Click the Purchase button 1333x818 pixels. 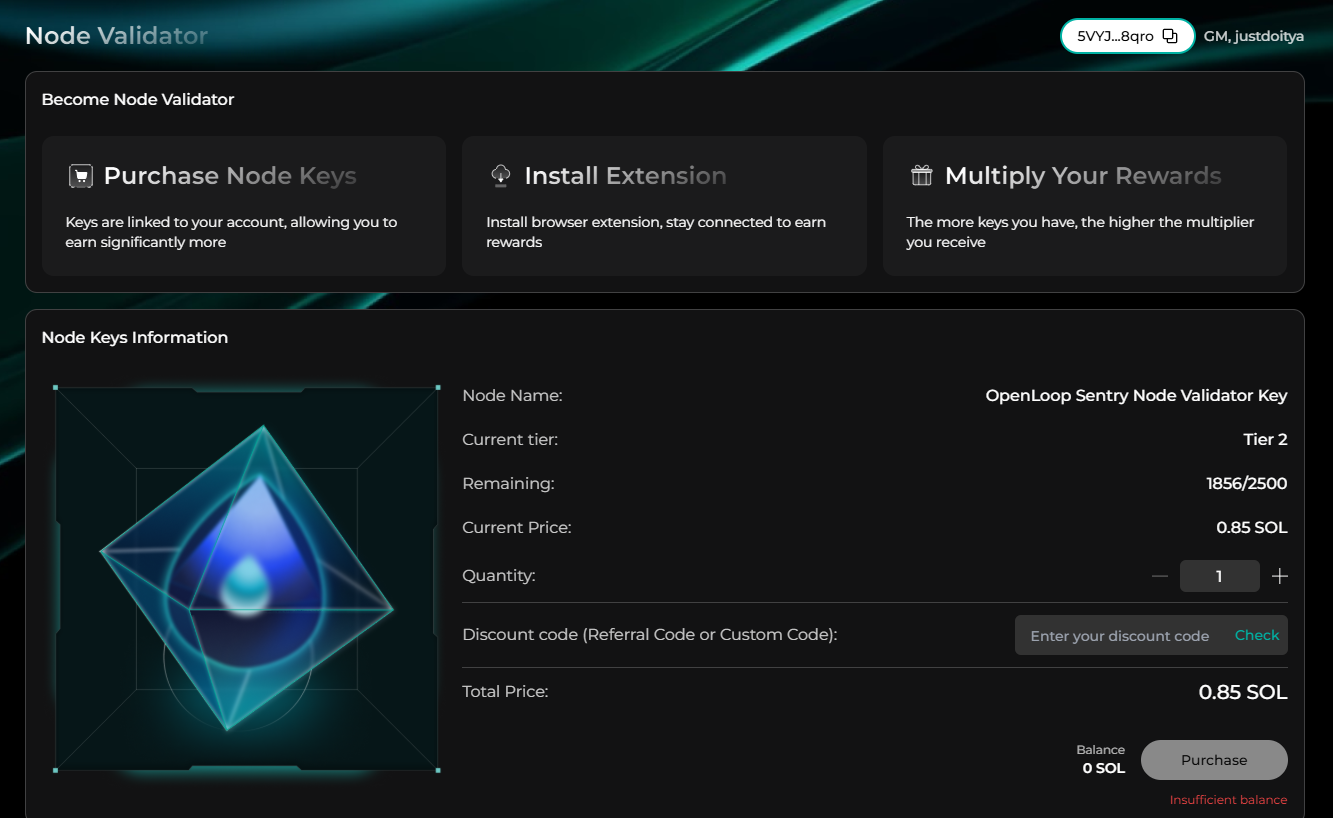(x=1214, y=760)
